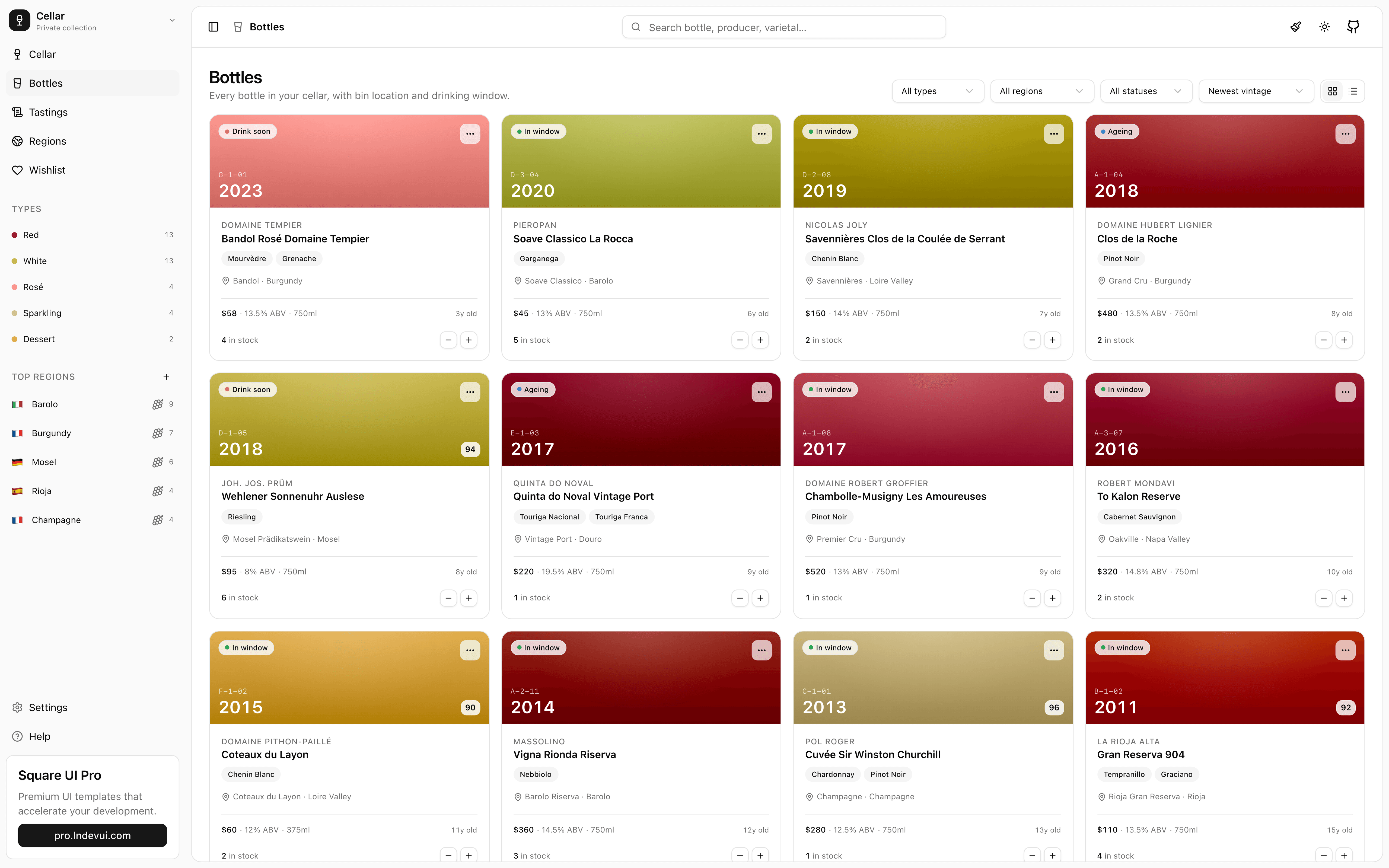Open the All statuses dropdown
1389x868 pixels.
click(1146, 91)
